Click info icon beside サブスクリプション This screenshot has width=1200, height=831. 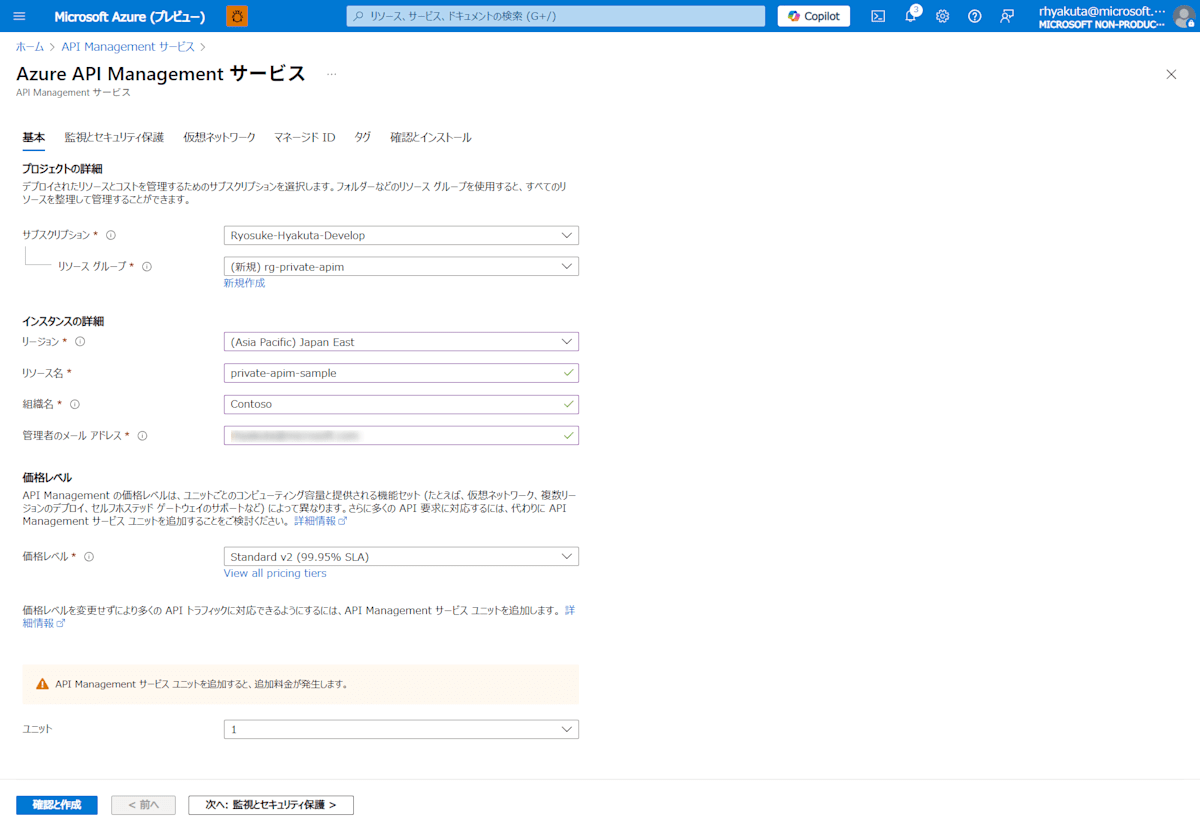pos(111,235)
